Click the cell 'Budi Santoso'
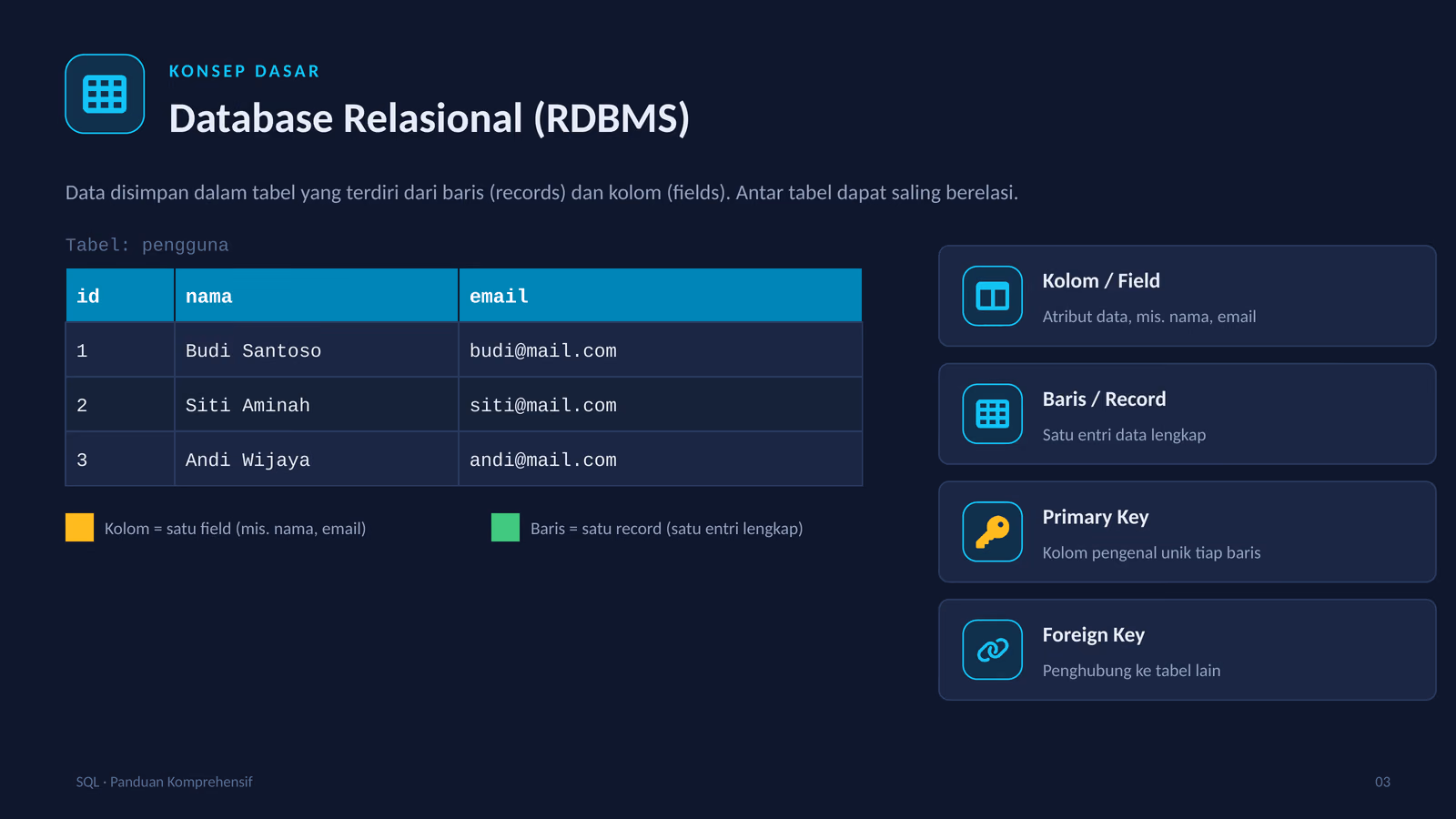1456x819 pixels. click(317, 350)
